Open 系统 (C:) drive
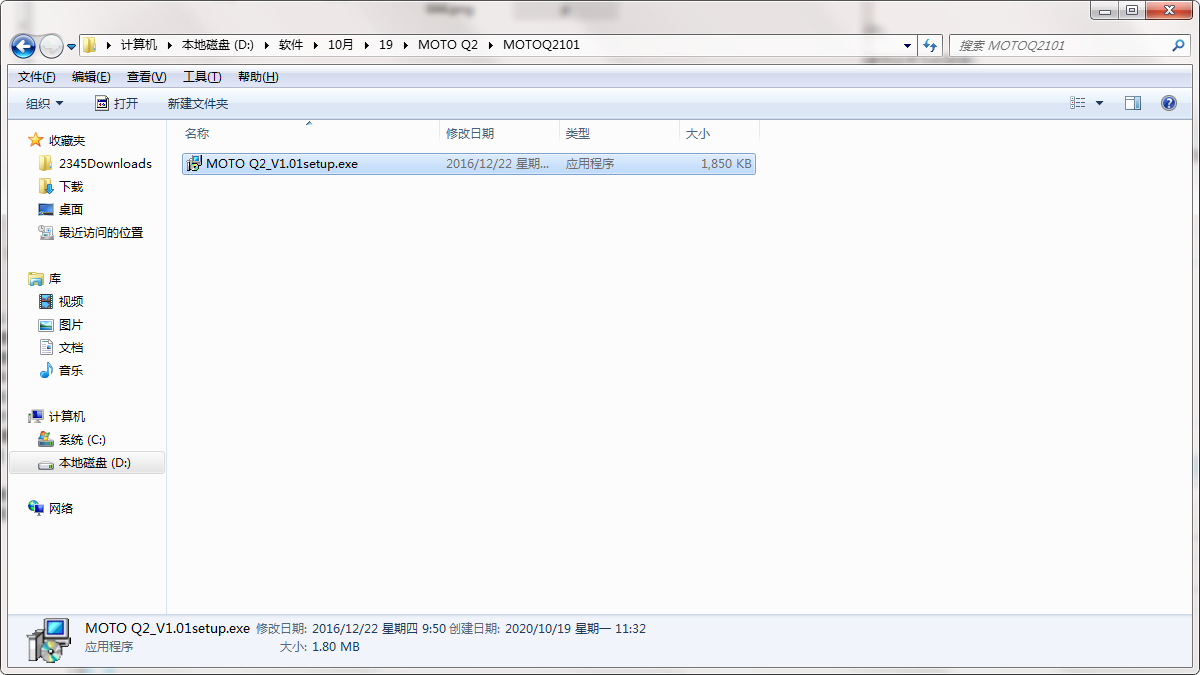This screenshot has width=1200, height=675. coord(82,439)
